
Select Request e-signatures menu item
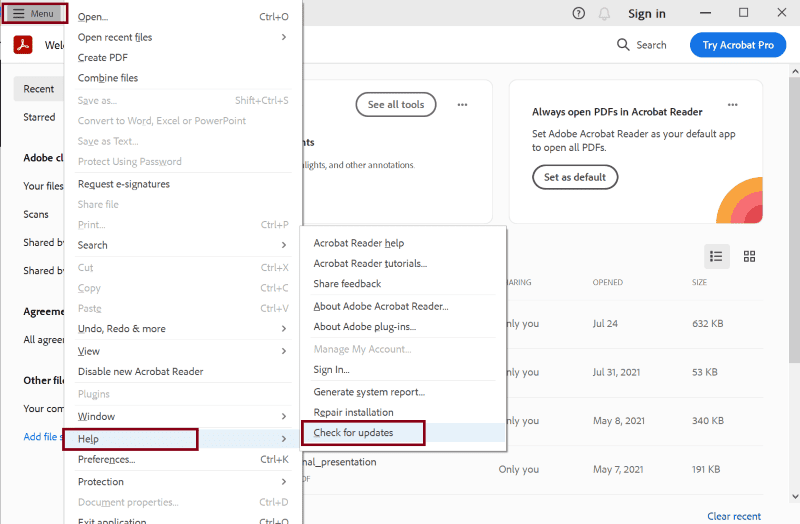click(183, 184)
